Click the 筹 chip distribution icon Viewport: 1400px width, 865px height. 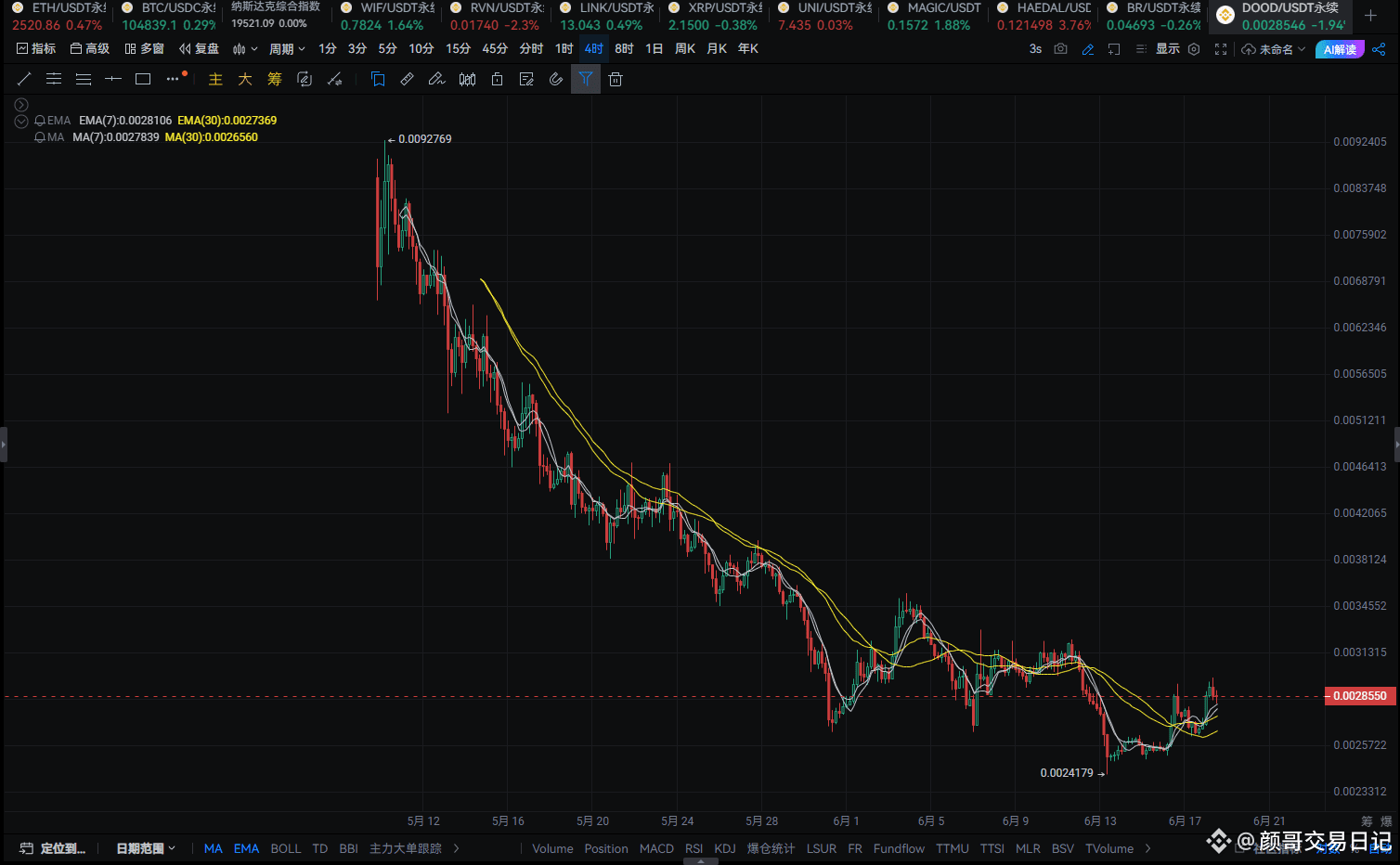point(275,80)
